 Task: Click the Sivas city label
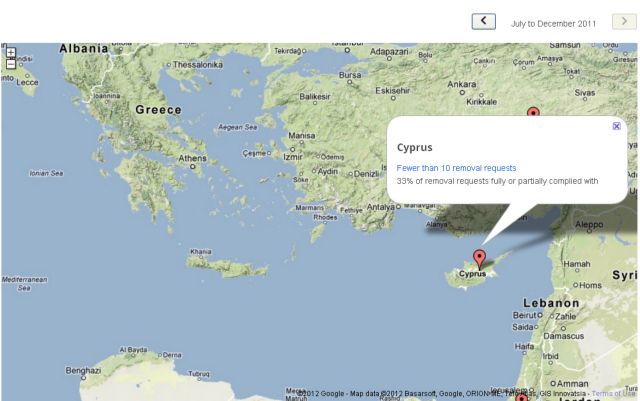[584, 93]
